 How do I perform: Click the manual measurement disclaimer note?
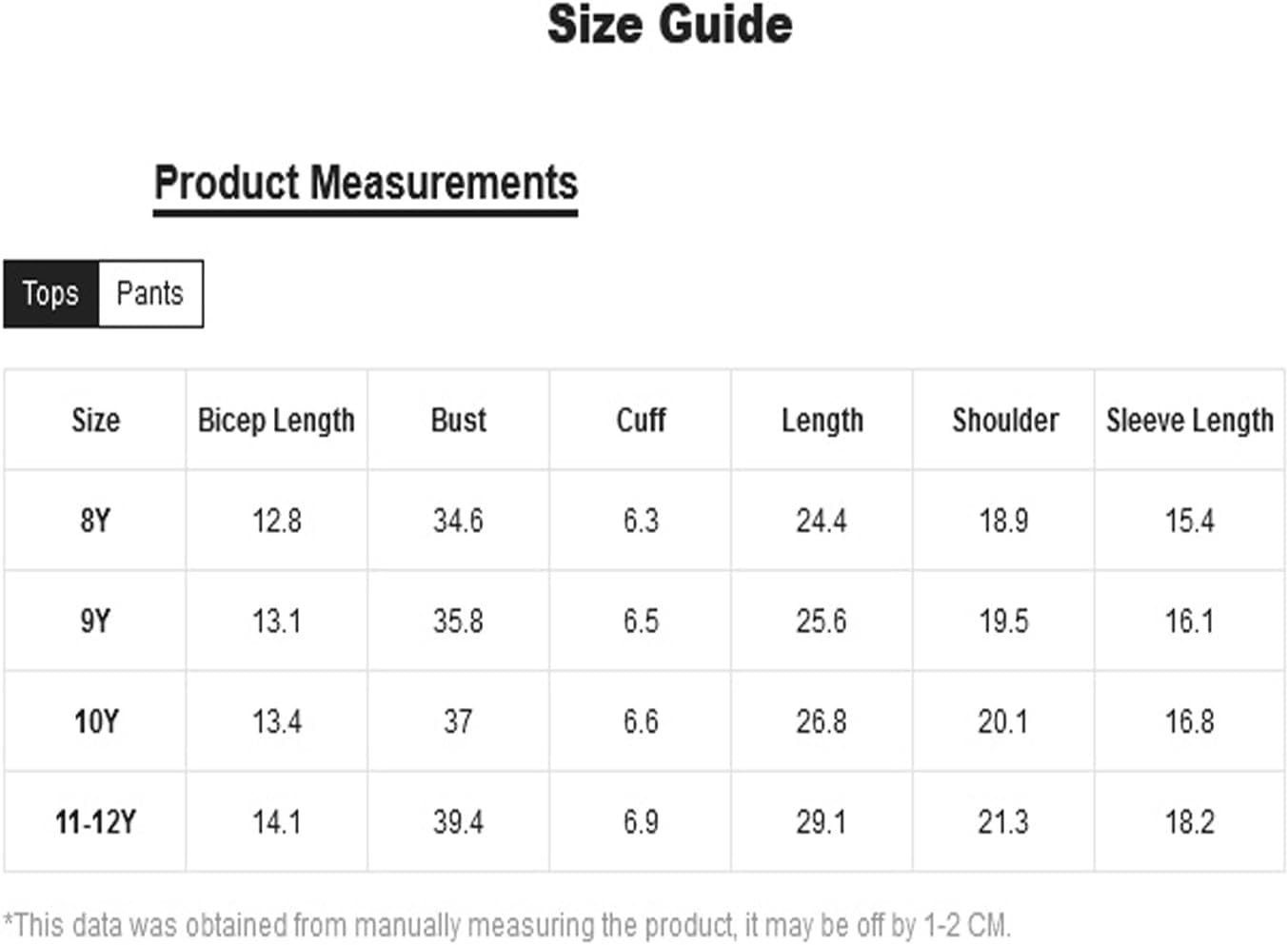pos(507,925)
